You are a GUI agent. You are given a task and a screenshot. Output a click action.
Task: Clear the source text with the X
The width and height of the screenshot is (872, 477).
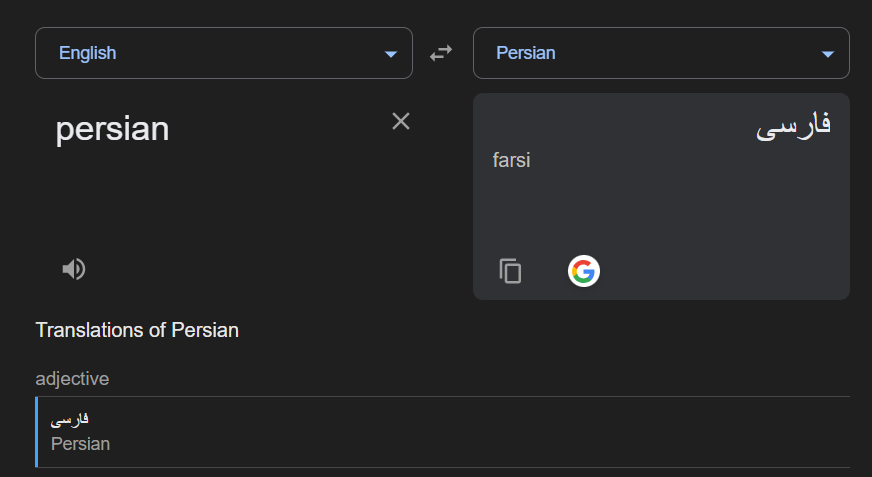(x=401, y=122)
